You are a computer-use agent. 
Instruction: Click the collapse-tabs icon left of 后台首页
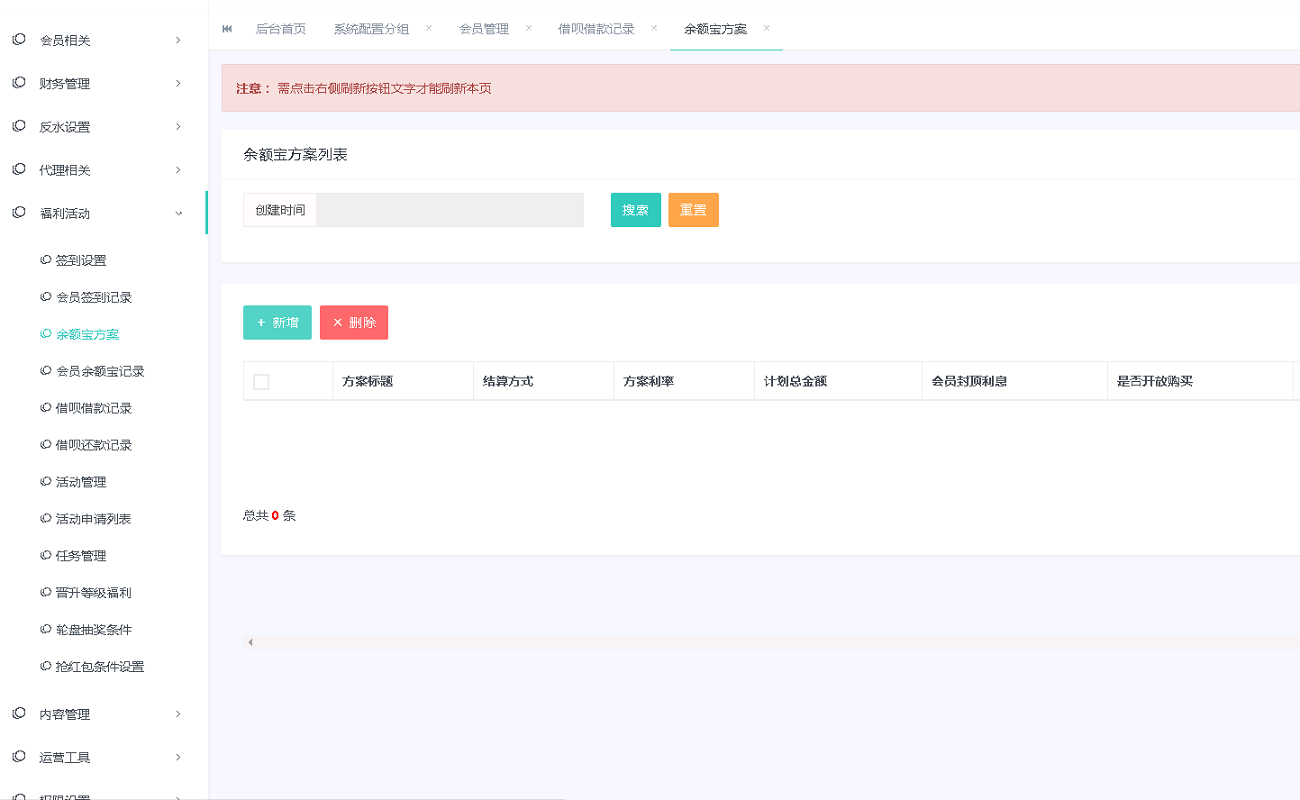click(226, 28)
